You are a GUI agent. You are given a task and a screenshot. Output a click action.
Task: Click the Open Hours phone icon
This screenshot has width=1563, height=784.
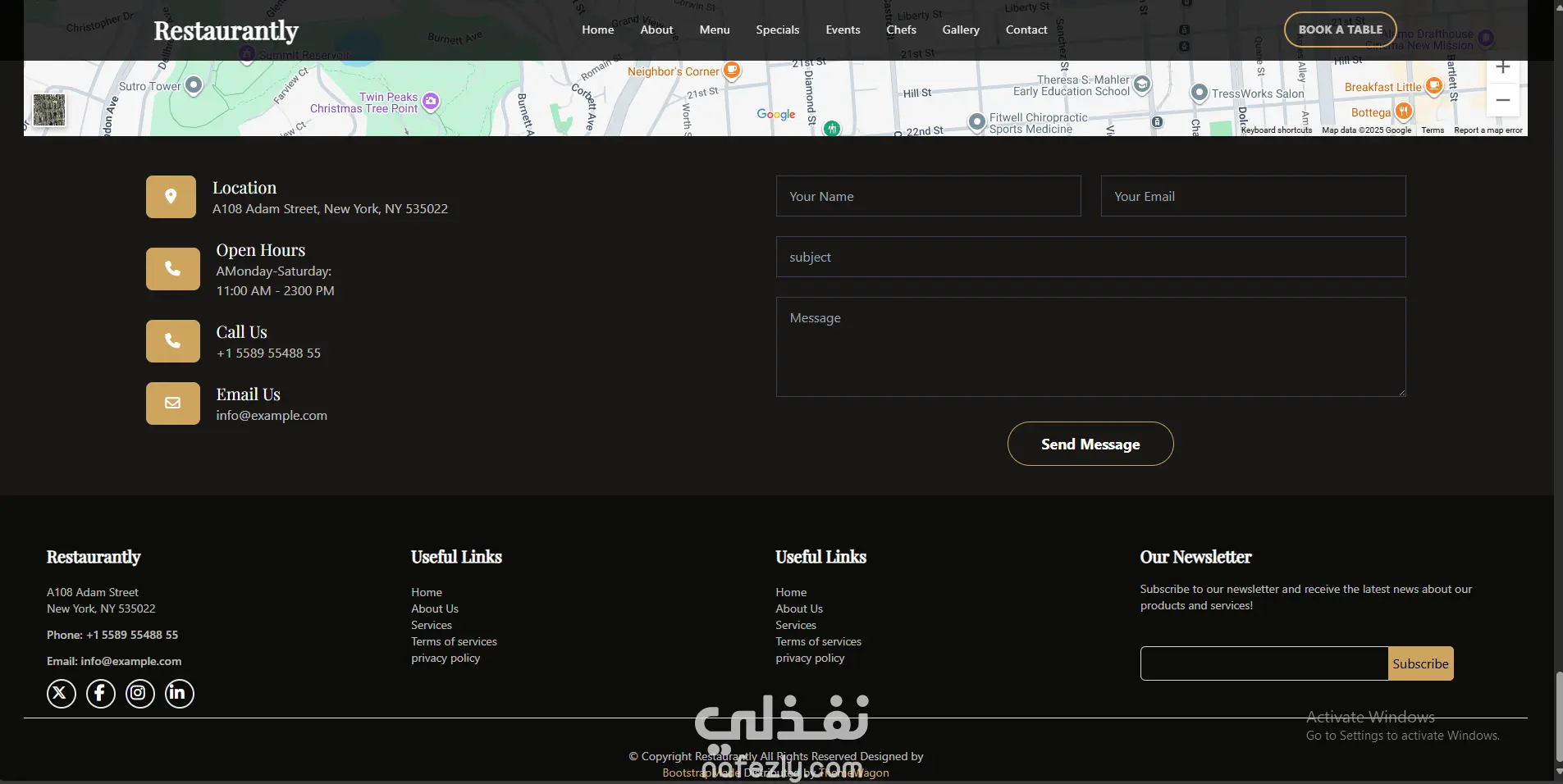(x=172, y=269)
